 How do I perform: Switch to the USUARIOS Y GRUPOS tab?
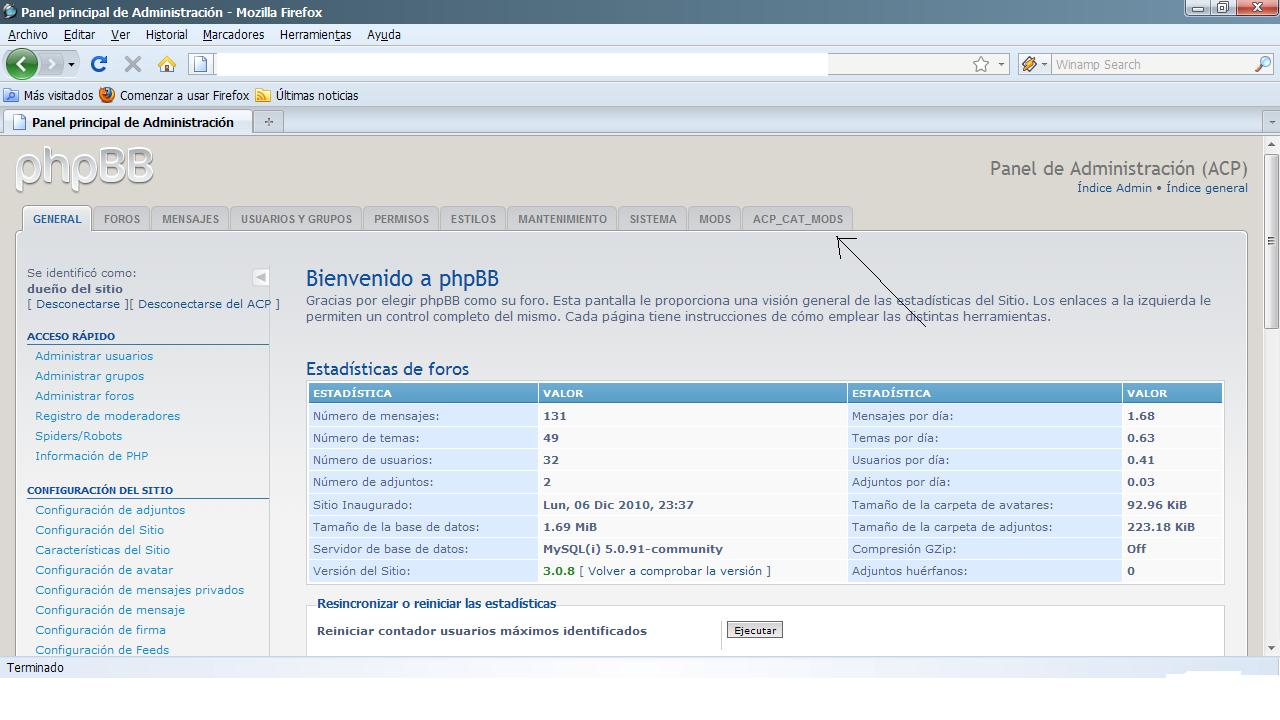(x=296, y=219)
